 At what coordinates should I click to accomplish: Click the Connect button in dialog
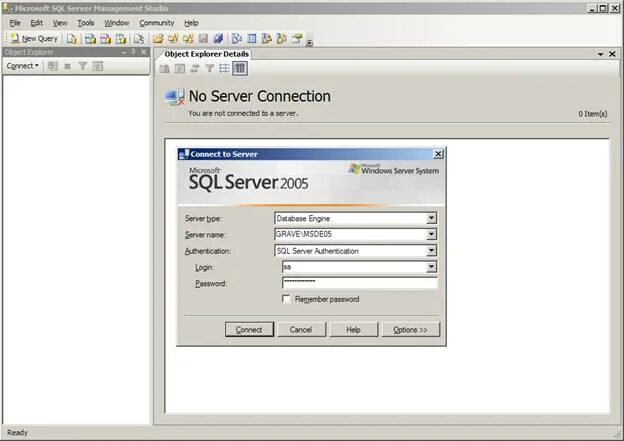(x=249, y=330)
